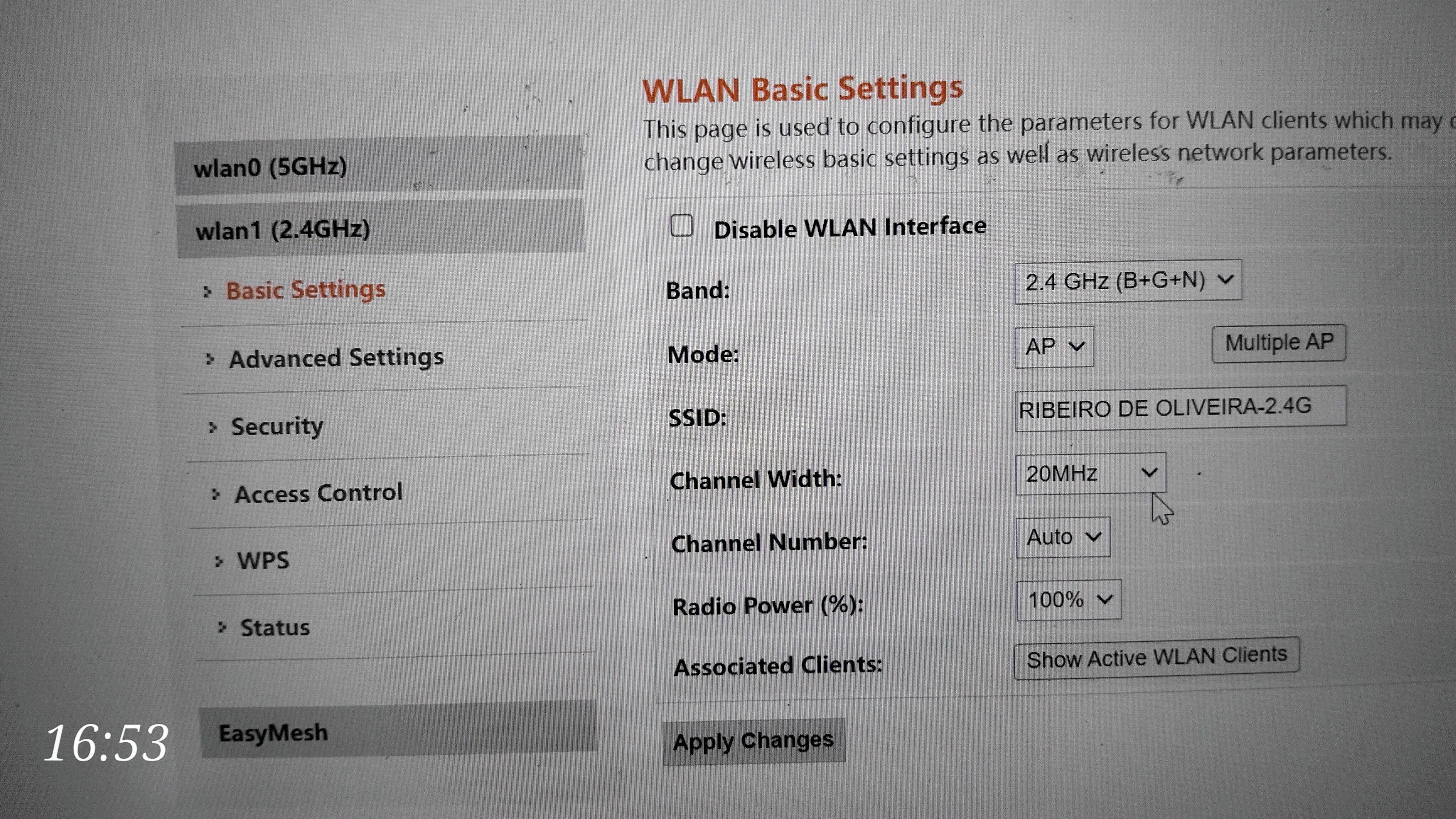Go to the Security settings link

point(277,426)
